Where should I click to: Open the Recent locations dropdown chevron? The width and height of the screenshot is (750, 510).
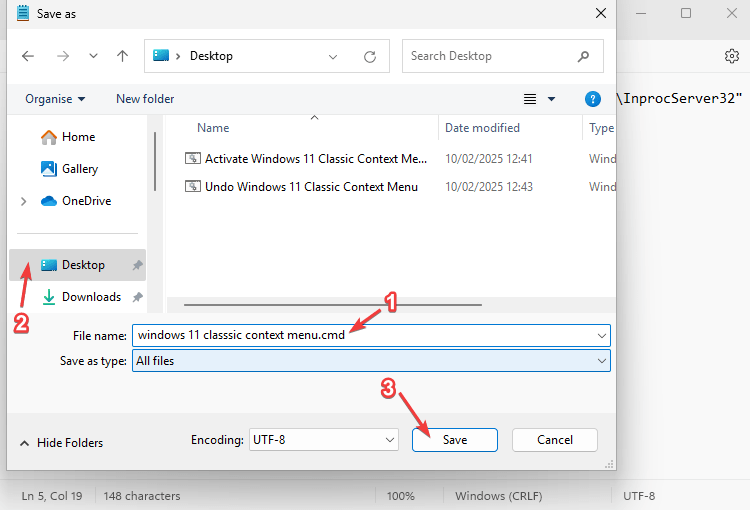pyautogui.click(x=93, y=56)
